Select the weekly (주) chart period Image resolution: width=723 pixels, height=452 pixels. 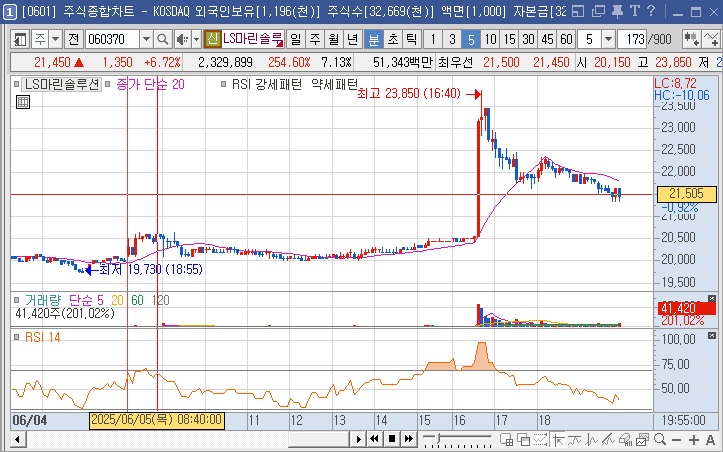pyautogui.click(x=314, y=39)
